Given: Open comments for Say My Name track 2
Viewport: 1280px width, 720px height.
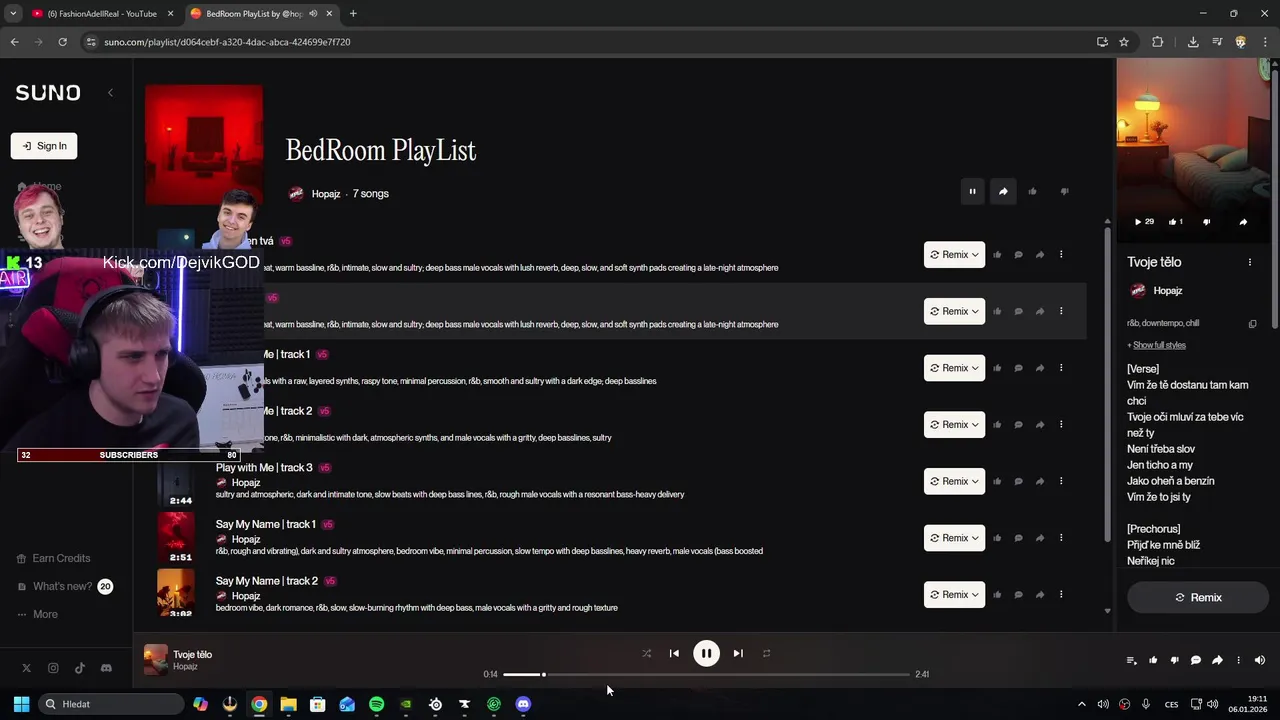Looking at the screenshot, I should point(1018,595).
